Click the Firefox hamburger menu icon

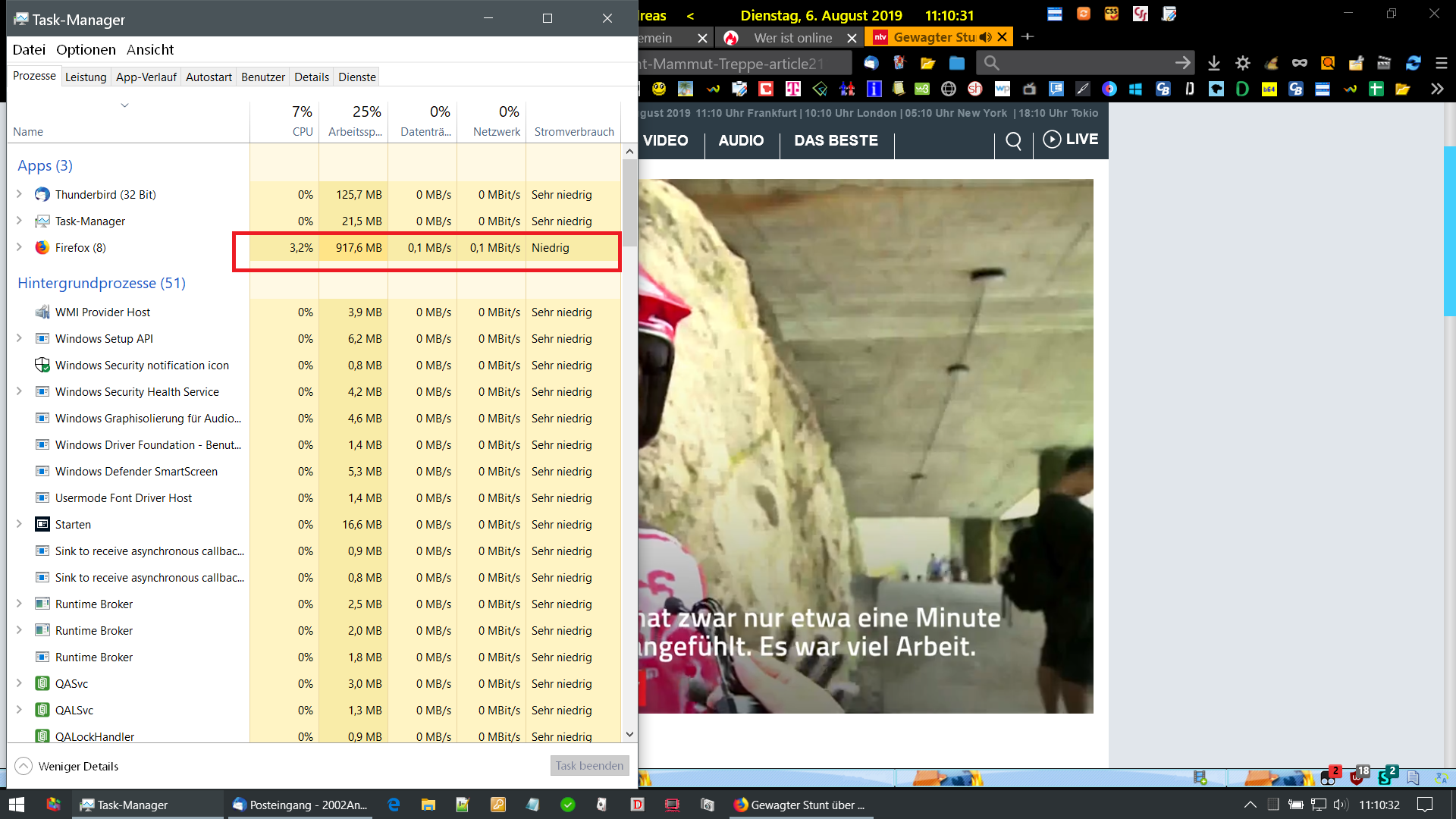pos(1441,63)
